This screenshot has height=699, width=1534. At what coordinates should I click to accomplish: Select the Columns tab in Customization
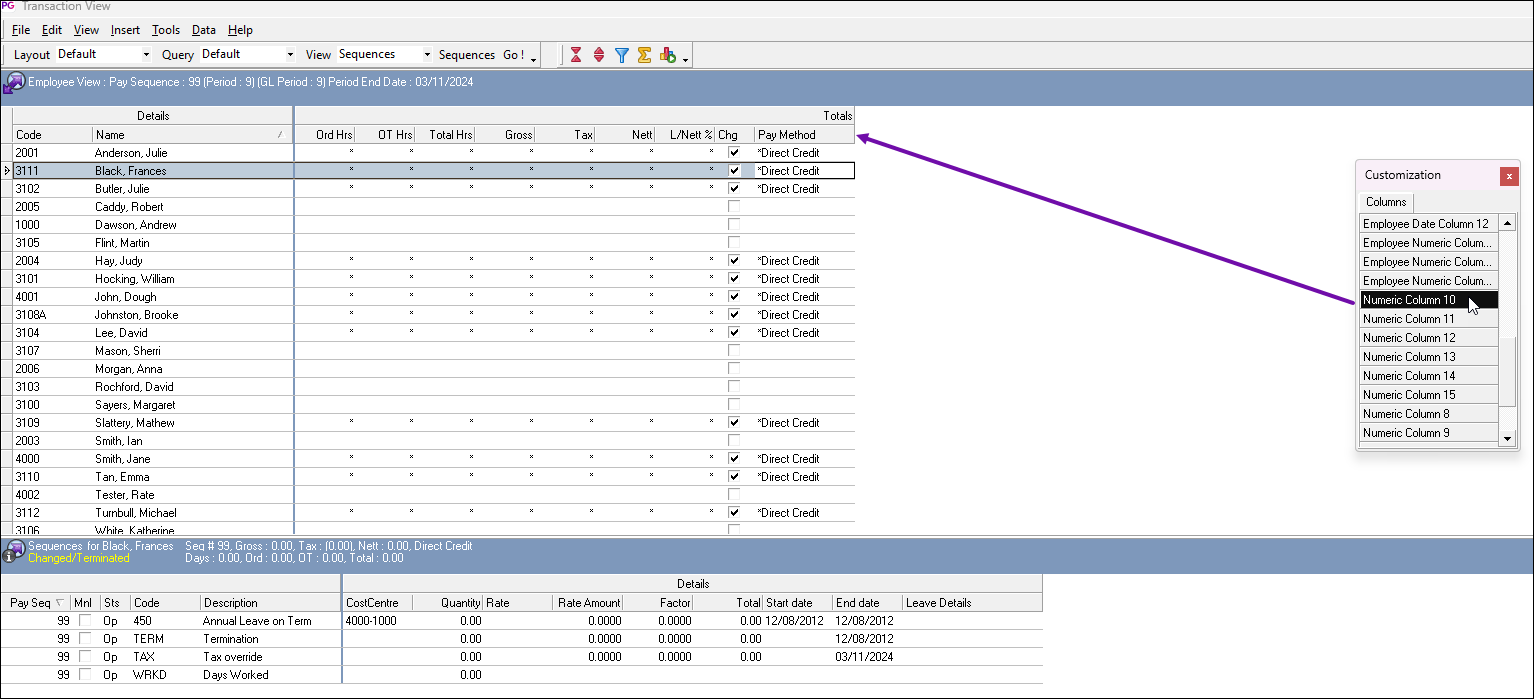[1386, 202]
